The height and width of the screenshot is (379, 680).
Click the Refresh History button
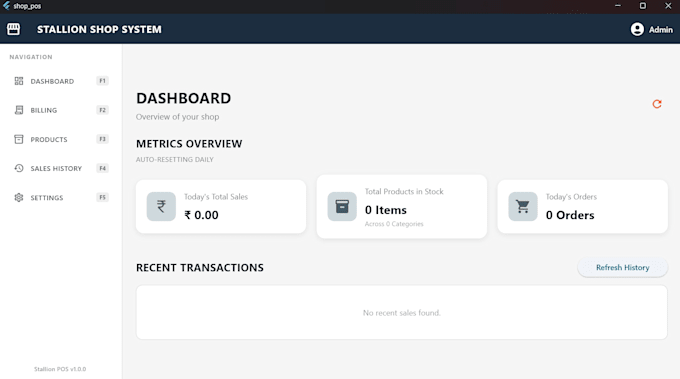622,268
